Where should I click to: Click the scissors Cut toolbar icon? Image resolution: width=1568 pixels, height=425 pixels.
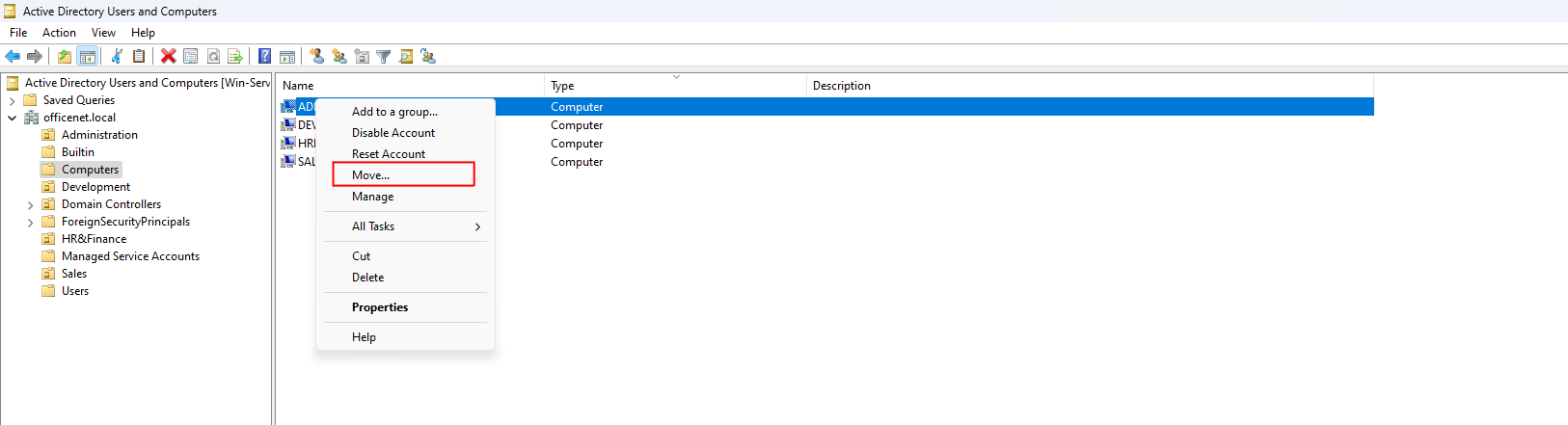(x=117, y=57)
